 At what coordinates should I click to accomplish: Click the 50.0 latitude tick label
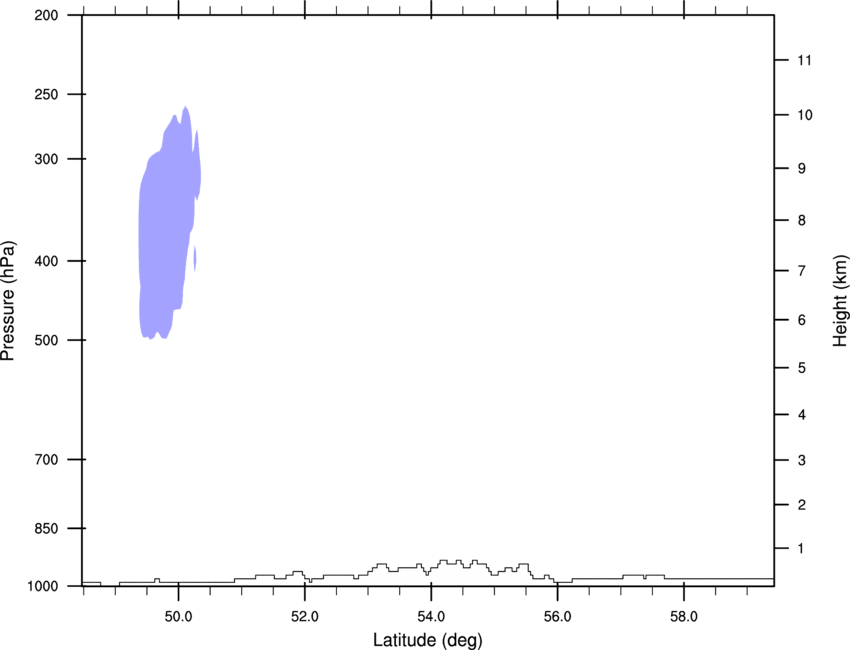(x=178, y=616)
